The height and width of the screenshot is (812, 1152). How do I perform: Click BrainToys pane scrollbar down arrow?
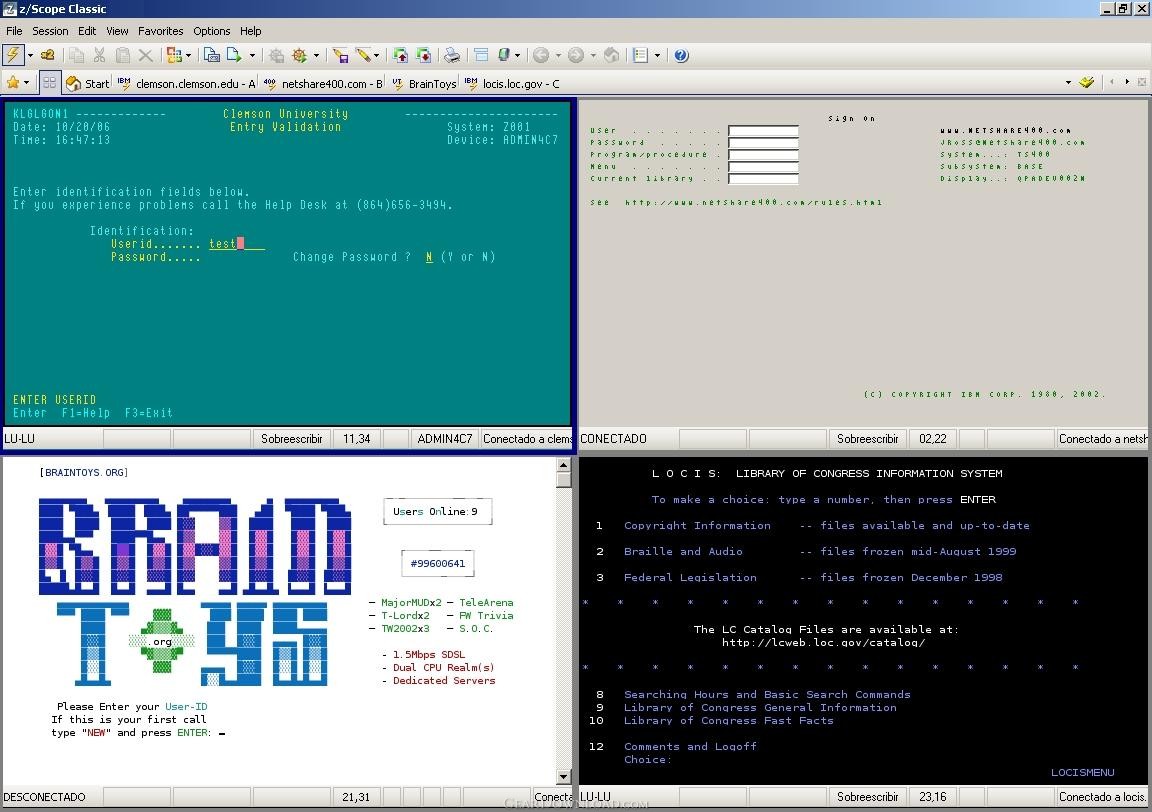[x=564, y=777]
